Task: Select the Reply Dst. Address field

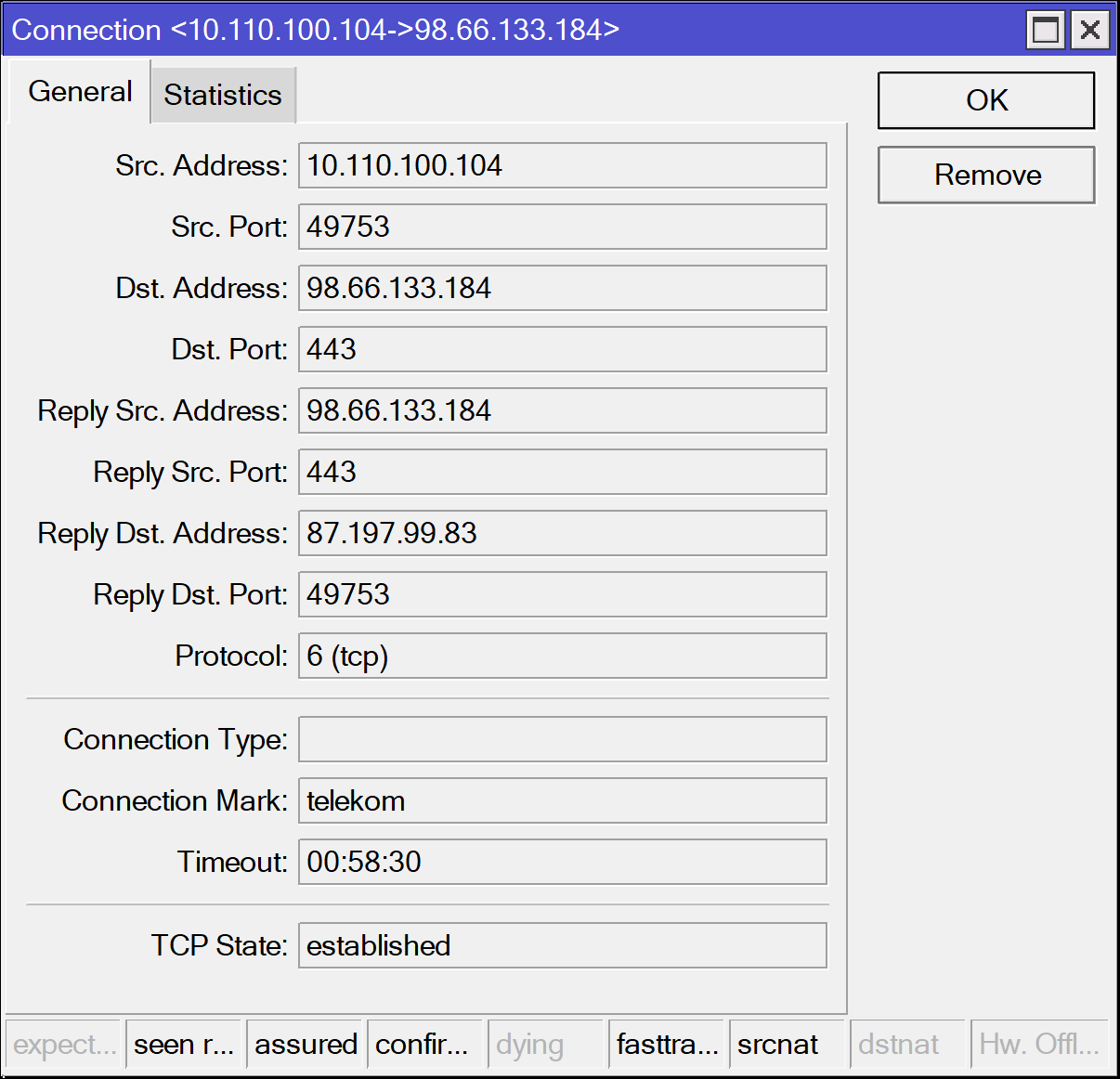Action: (562, 533)
